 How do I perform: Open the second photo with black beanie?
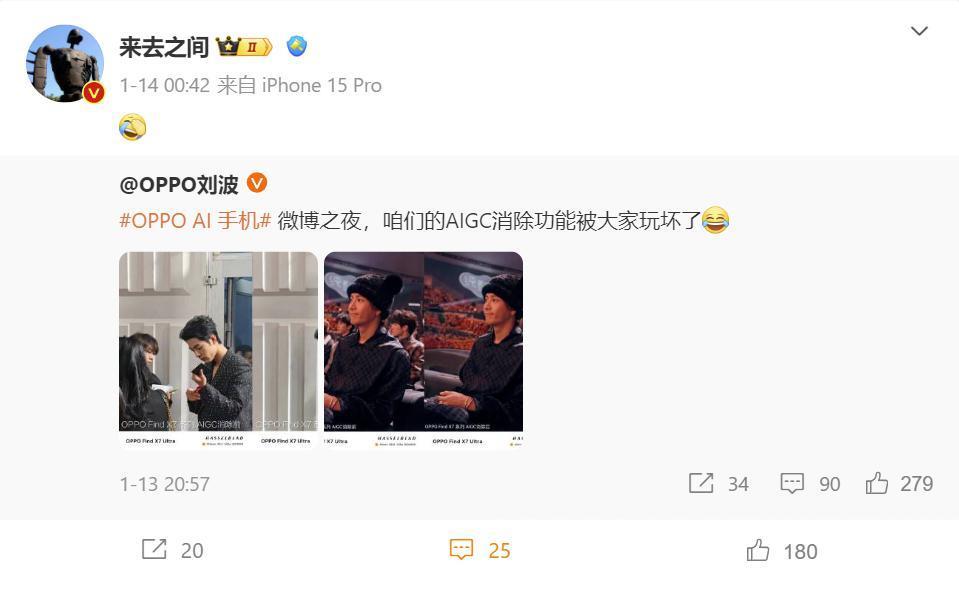click(x=423, y=351)
